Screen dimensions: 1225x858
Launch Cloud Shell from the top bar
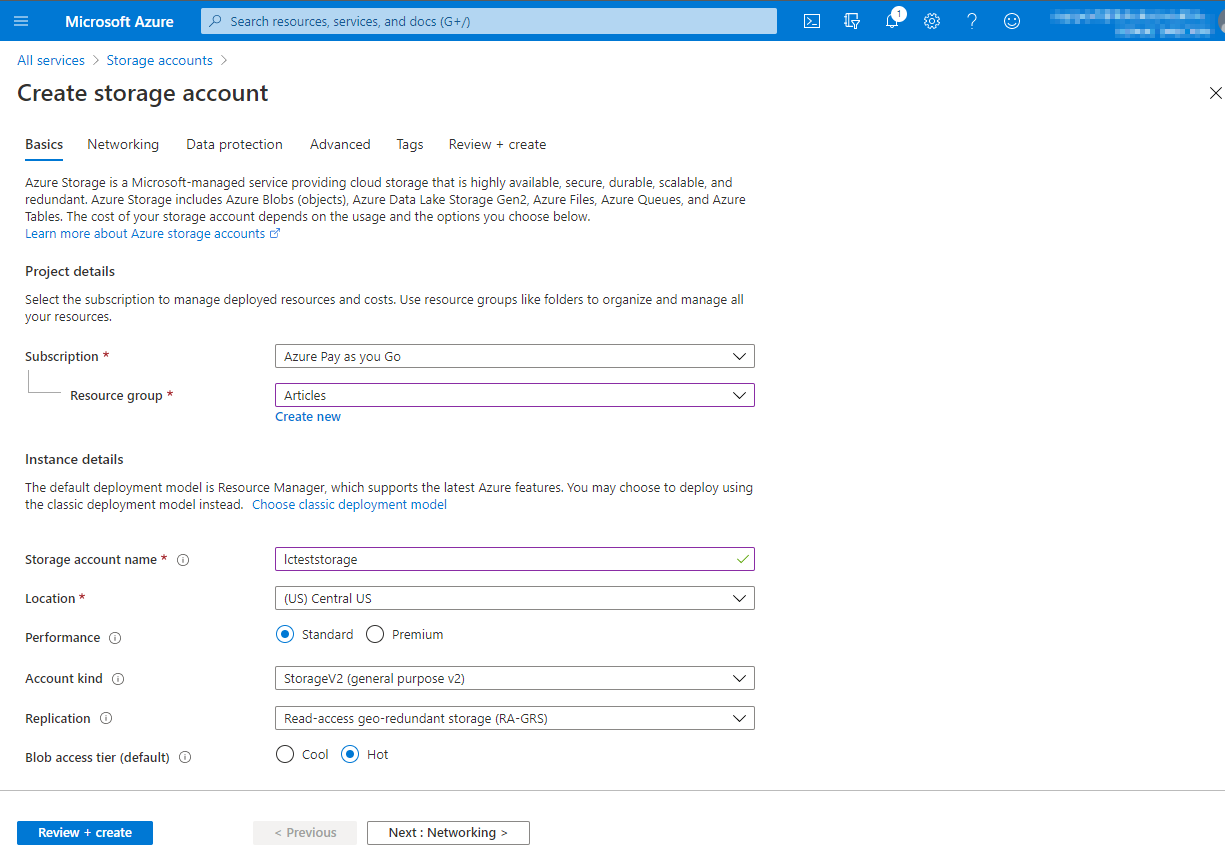tap(812, 21)
